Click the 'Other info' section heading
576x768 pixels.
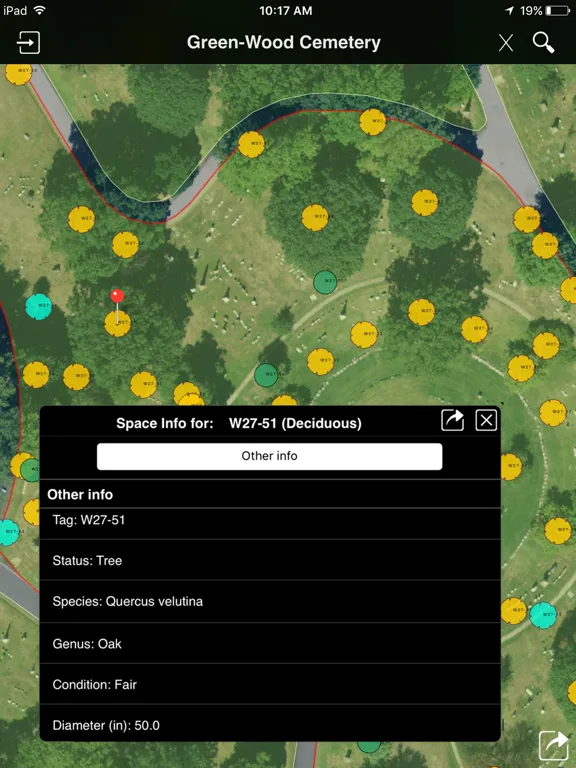[80, 495]
